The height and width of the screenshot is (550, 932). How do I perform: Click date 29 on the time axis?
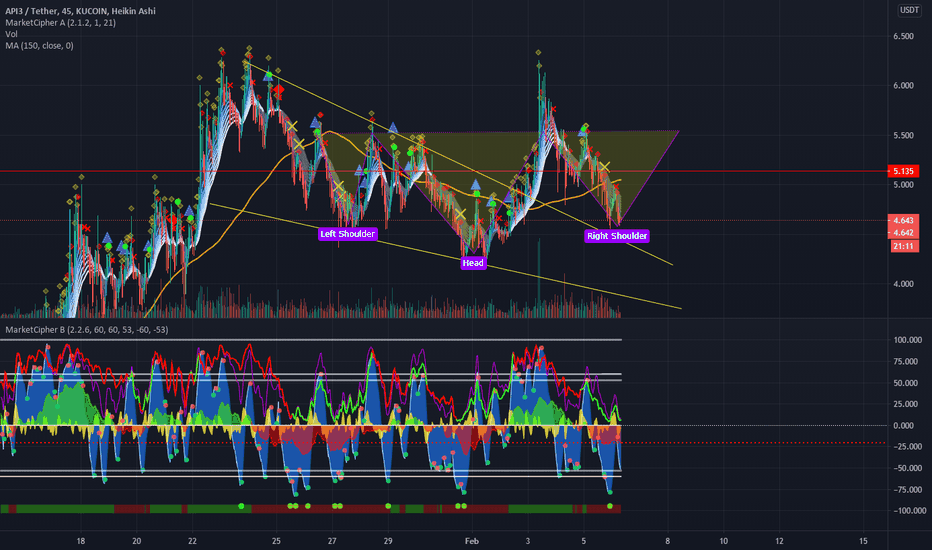[x=388, y=541]
